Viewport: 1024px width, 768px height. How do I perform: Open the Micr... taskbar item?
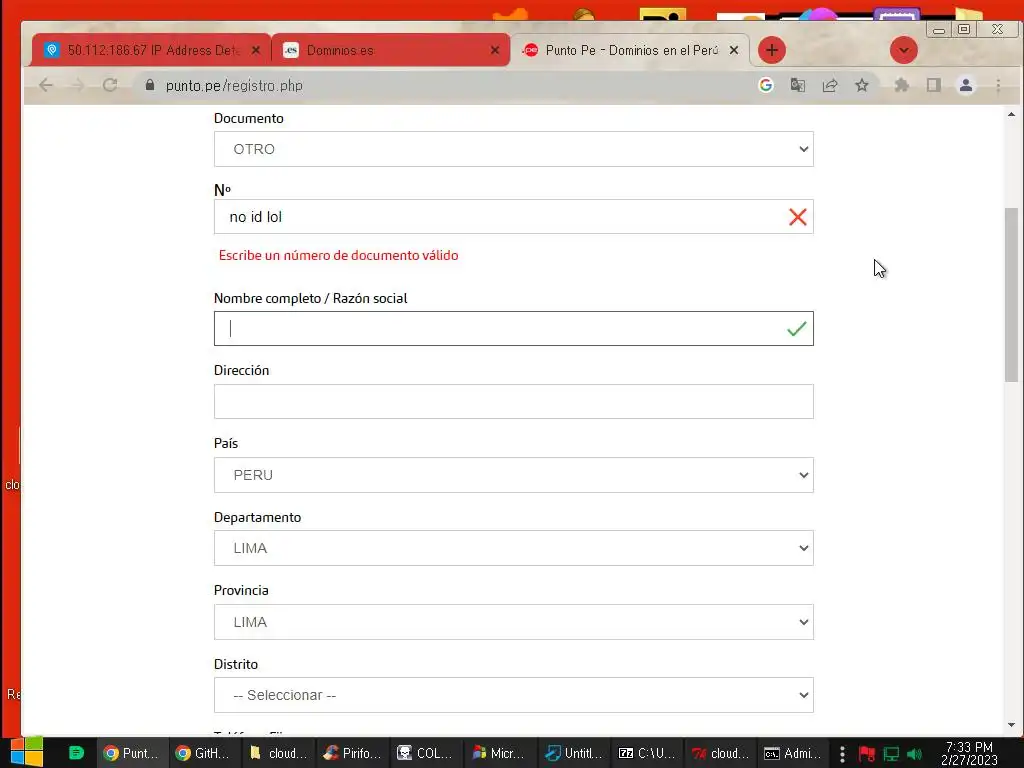coord(499,753)
